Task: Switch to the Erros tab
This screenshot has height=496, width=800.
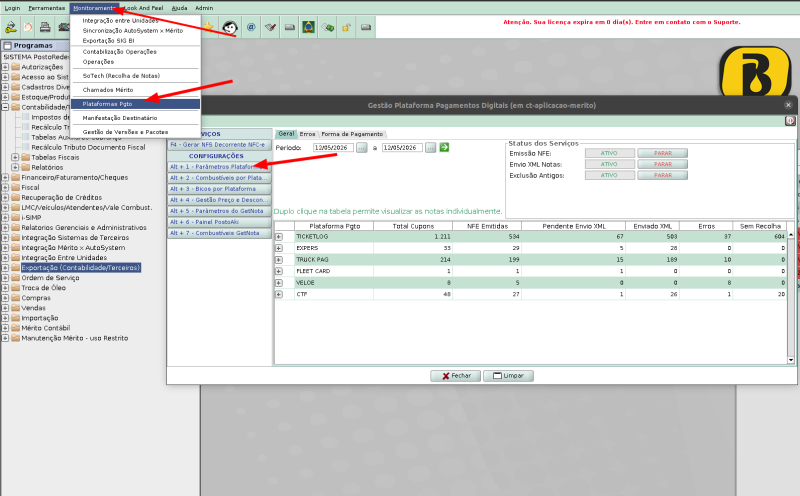Action: [x=307, y=134]
